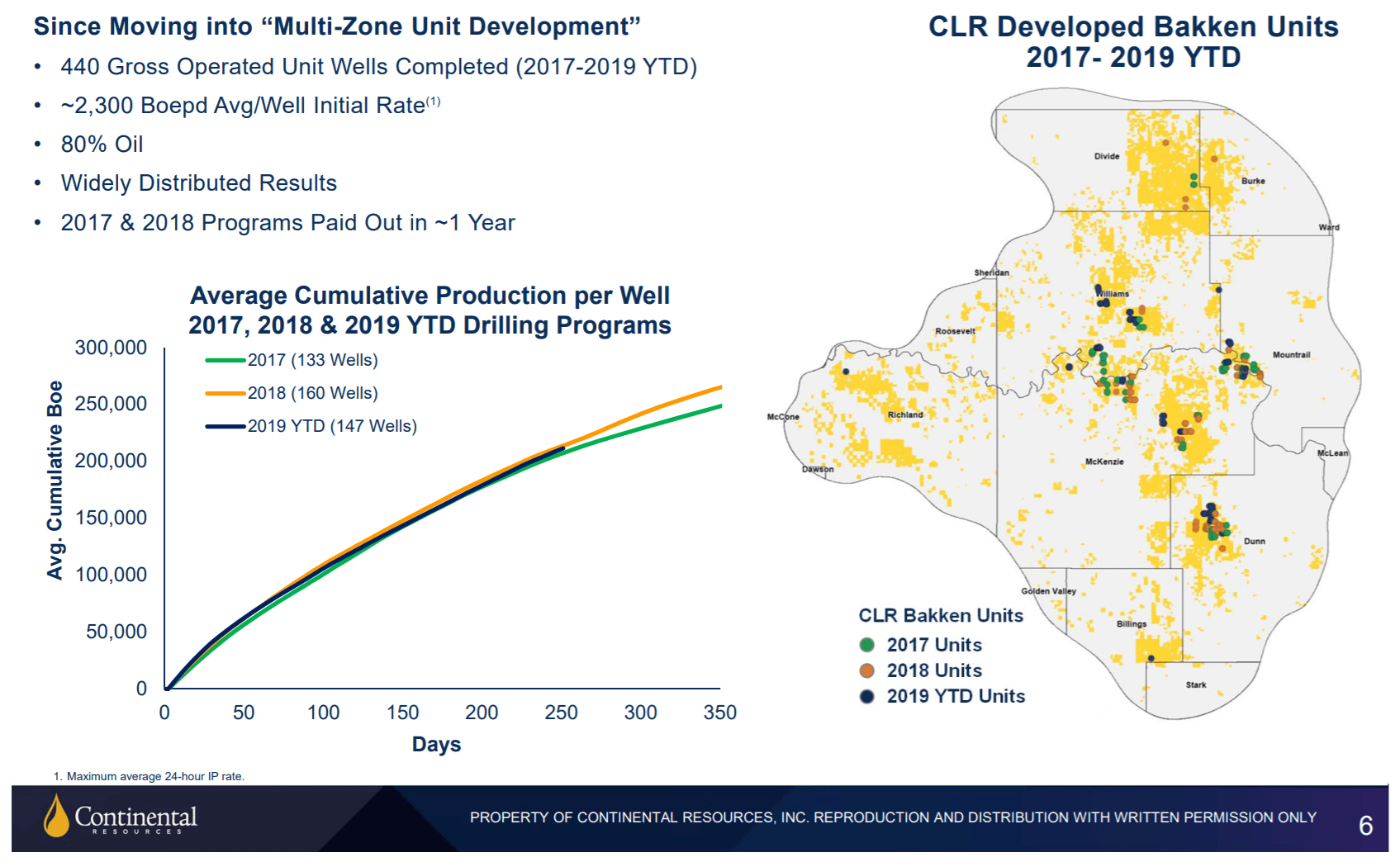Image resolution: width=1400 pixels, height=862 pixels.
Task: Click the Dunn county label on map
Action: tap(1255, 542)
